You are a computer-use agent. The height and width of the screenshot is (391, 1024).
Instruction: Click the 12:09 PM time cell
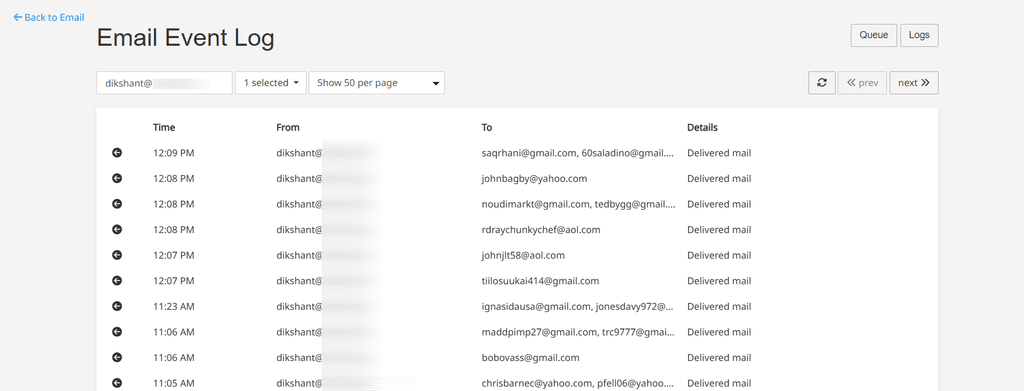(x=174, y=153)
